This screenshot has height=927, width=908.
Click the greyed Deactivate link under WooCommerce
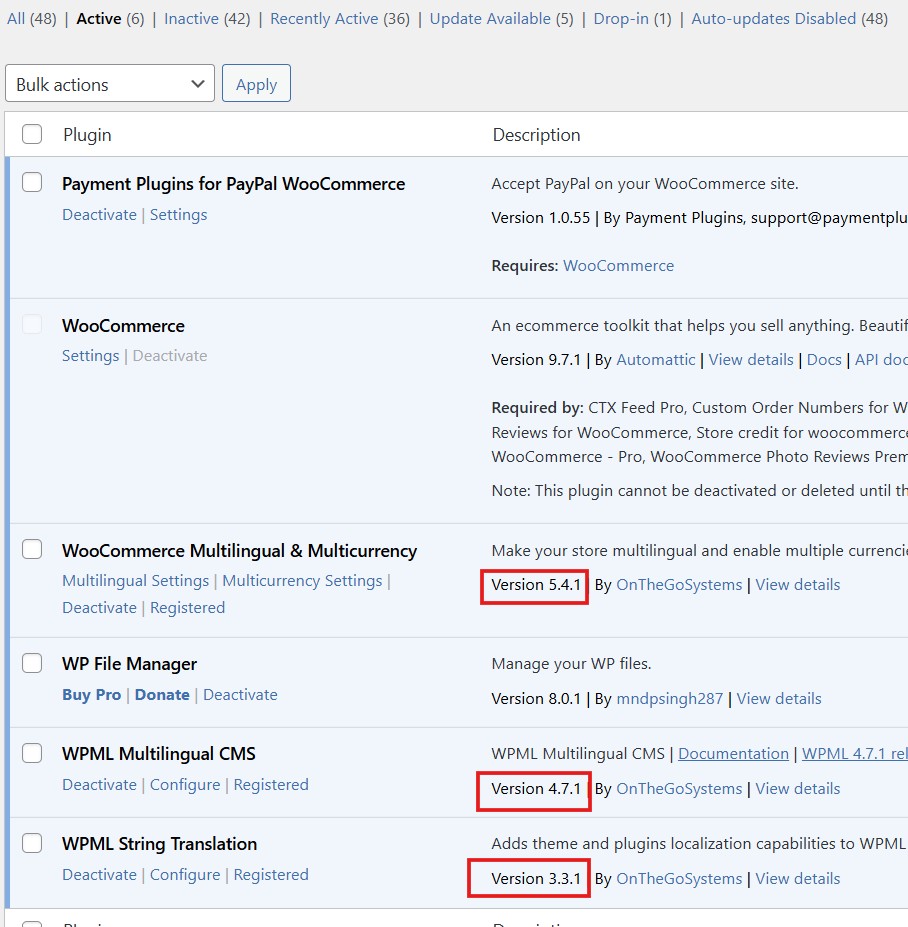click(170, 356)
